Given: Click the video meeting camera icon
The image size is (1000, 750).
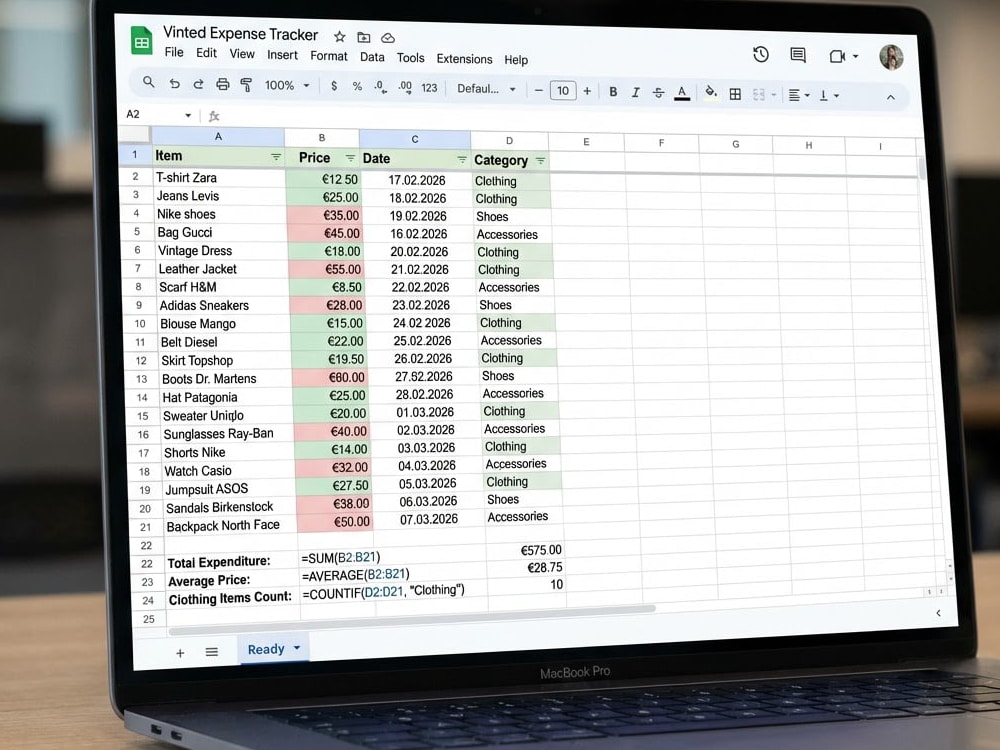Looking at the screenshot, I should point(837,57).
